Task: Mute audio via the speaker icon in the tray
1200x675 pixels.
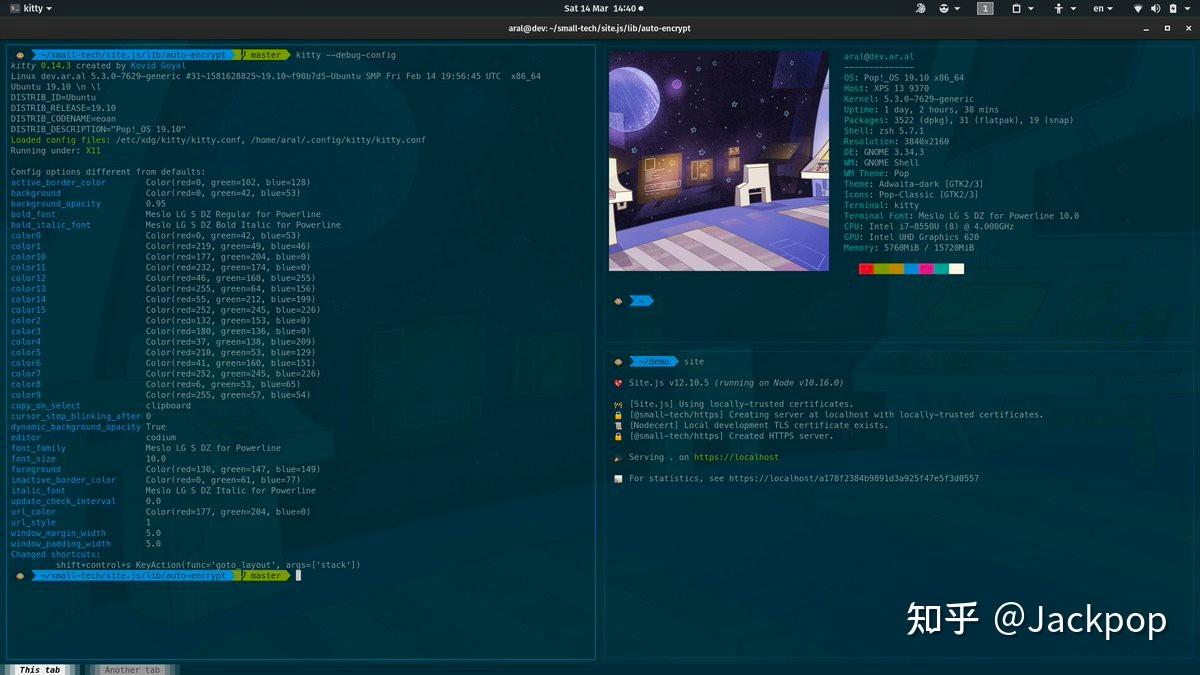Action: [1155, 8]
